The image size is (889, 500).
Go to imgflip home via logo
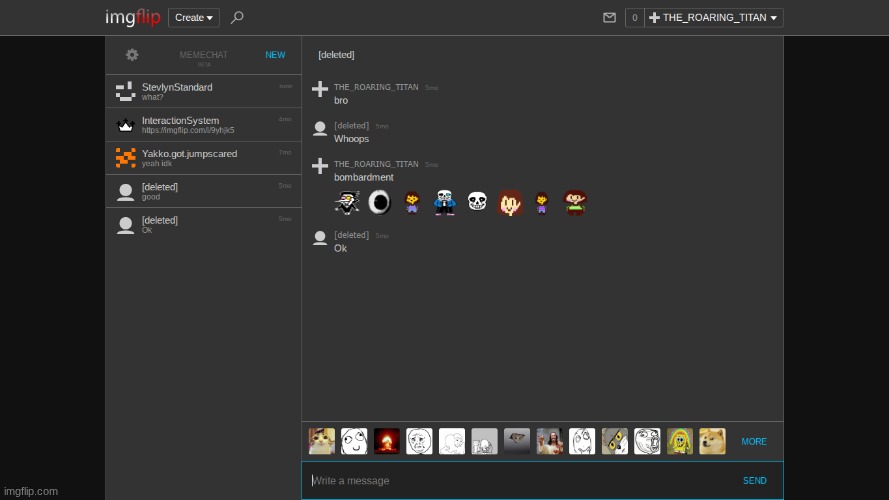[133, 17]
